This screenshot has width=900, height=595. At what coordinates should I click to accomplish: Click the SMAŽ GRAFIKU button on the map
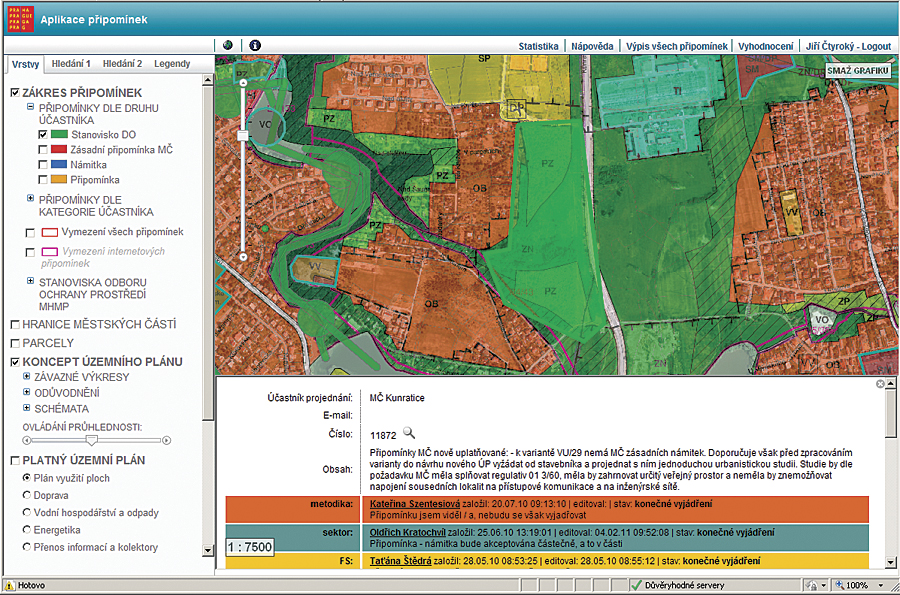[858, 72]
